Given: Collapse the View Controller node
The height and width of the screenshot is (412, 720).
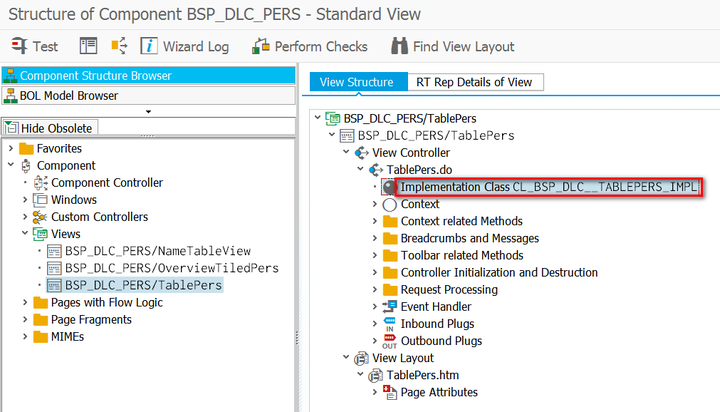Looking at the screenshot, I should coord(346,152).
